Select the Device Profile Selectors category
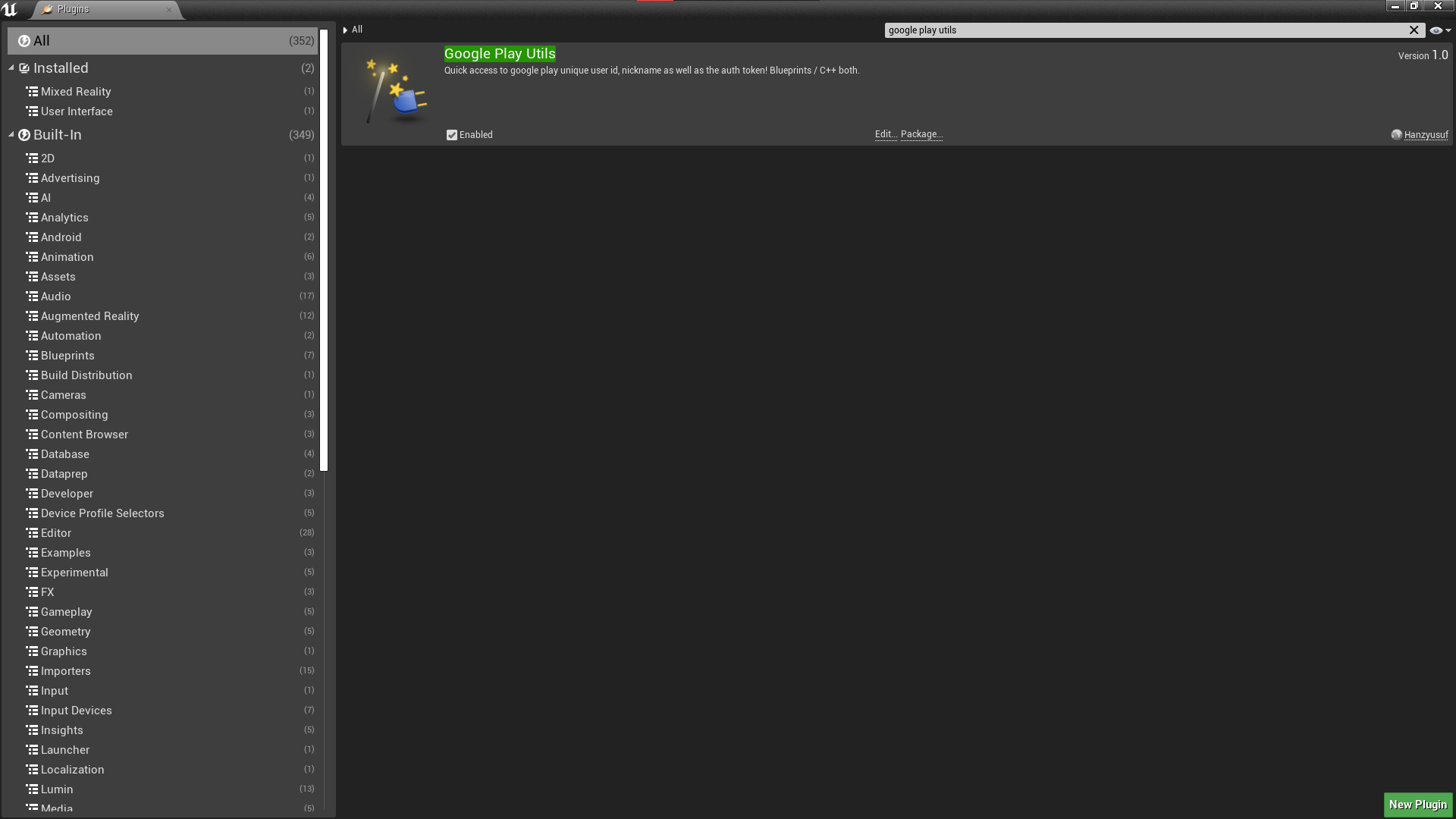The image size is (1456, 819). tap(162, 513)
